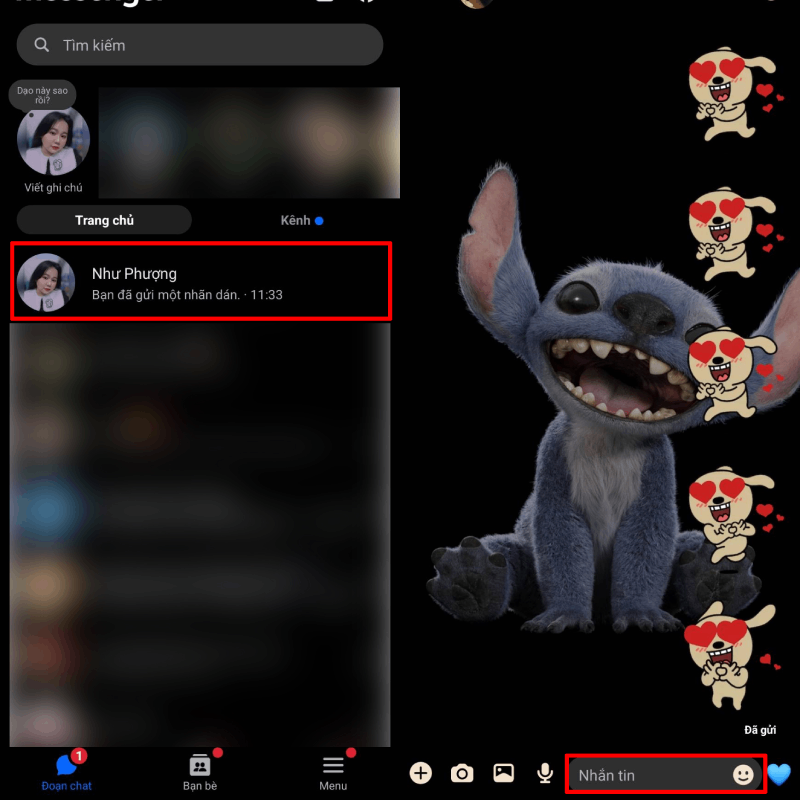Select the Đoạn chat tab

click(x=66, y=772)
